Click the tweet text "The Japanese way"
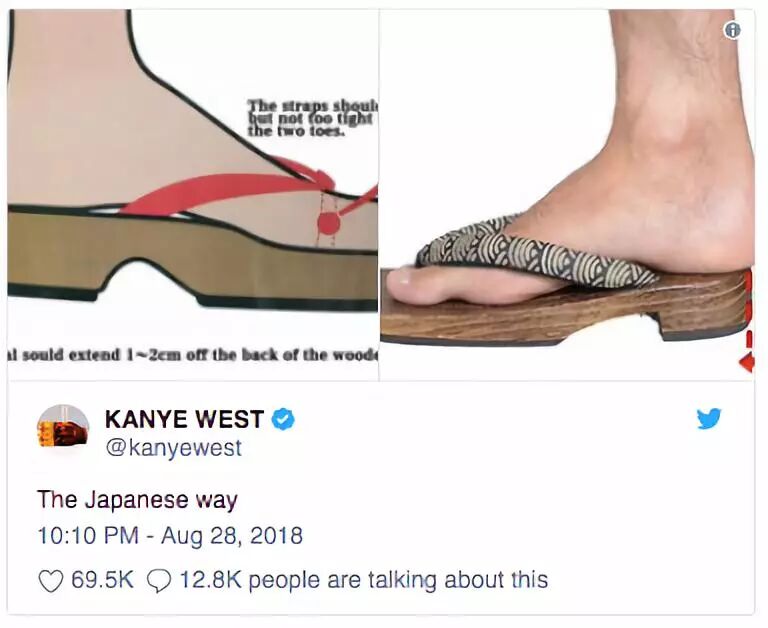 tap(137, 500)
